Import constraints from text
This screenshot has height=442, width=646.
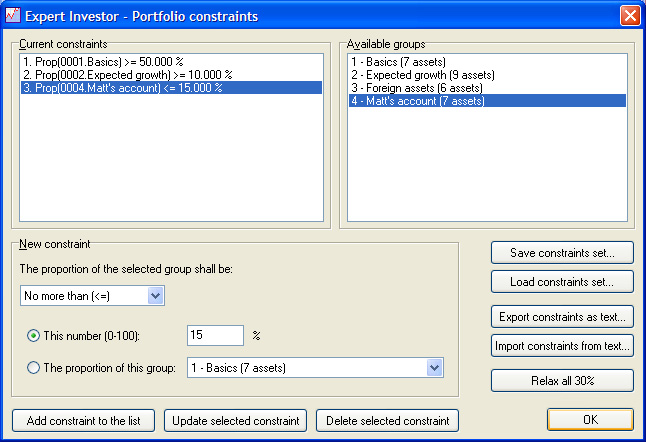tap(562, 346)
